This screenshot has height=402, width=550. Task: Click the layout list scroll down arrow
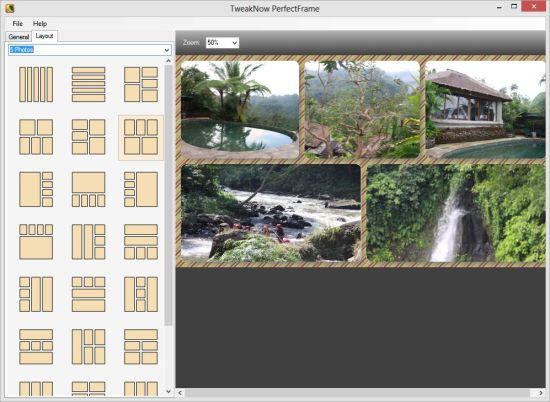168,391
